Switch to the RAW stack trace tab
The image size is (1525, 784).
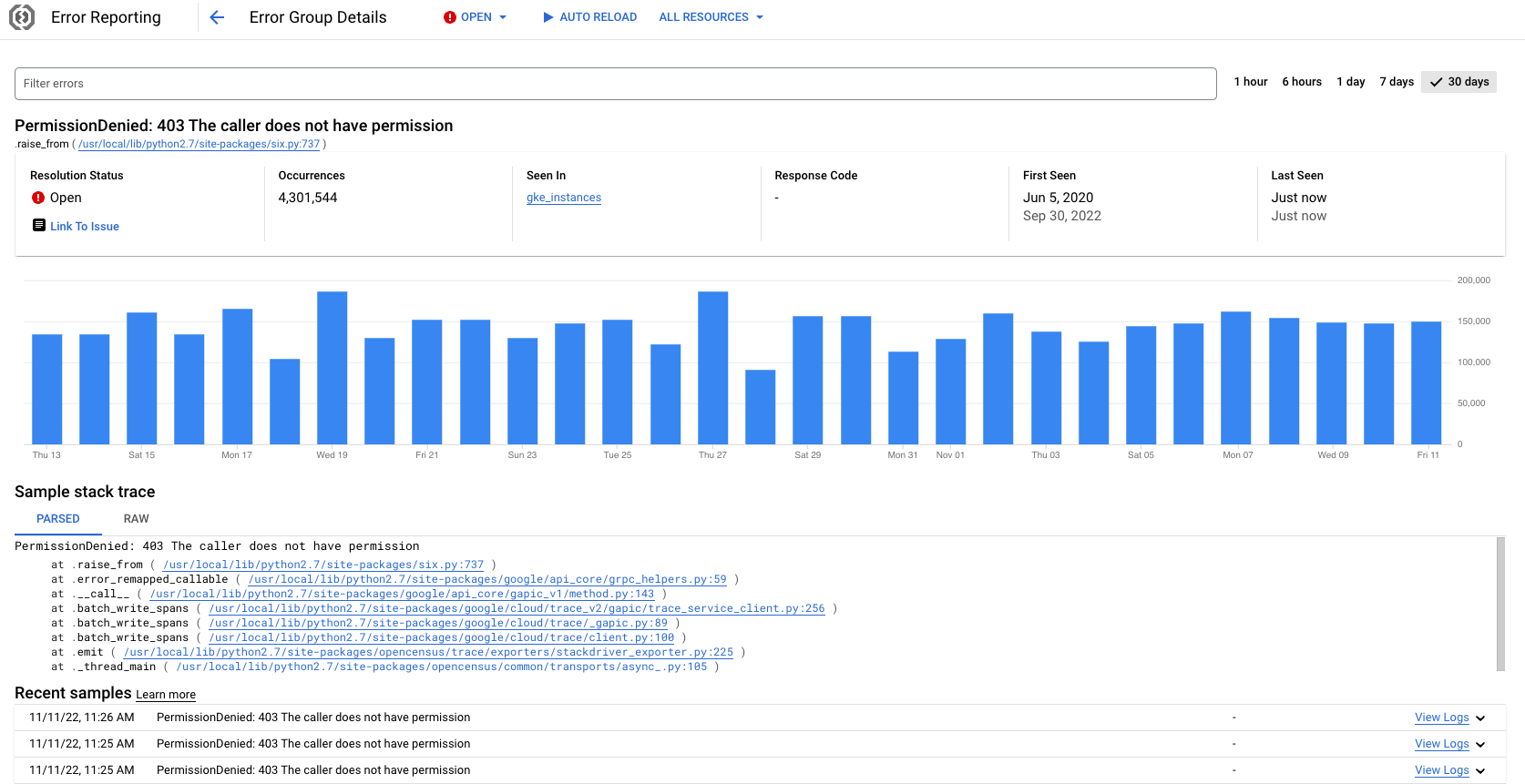[x=137, y=519]
